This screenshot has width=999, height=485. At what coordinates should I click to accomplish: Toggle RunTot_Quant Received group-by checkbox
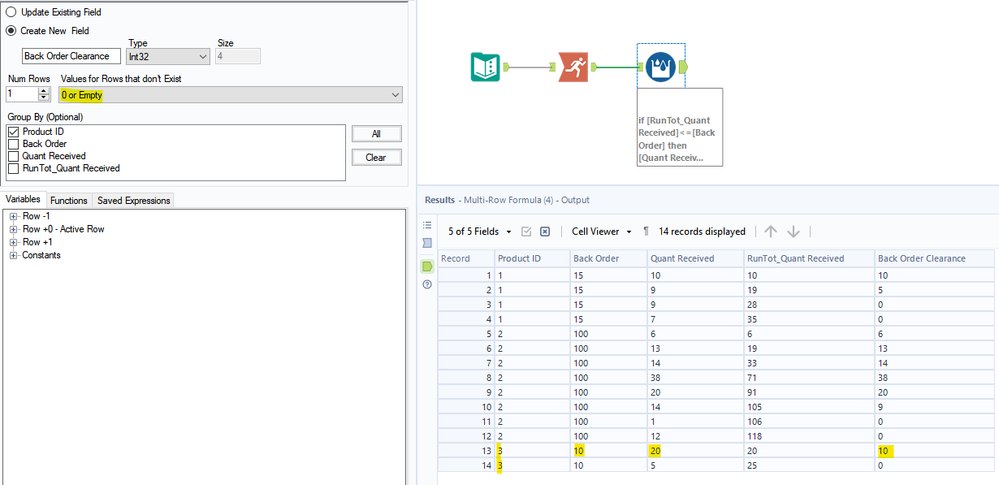[x=14, y=168]
